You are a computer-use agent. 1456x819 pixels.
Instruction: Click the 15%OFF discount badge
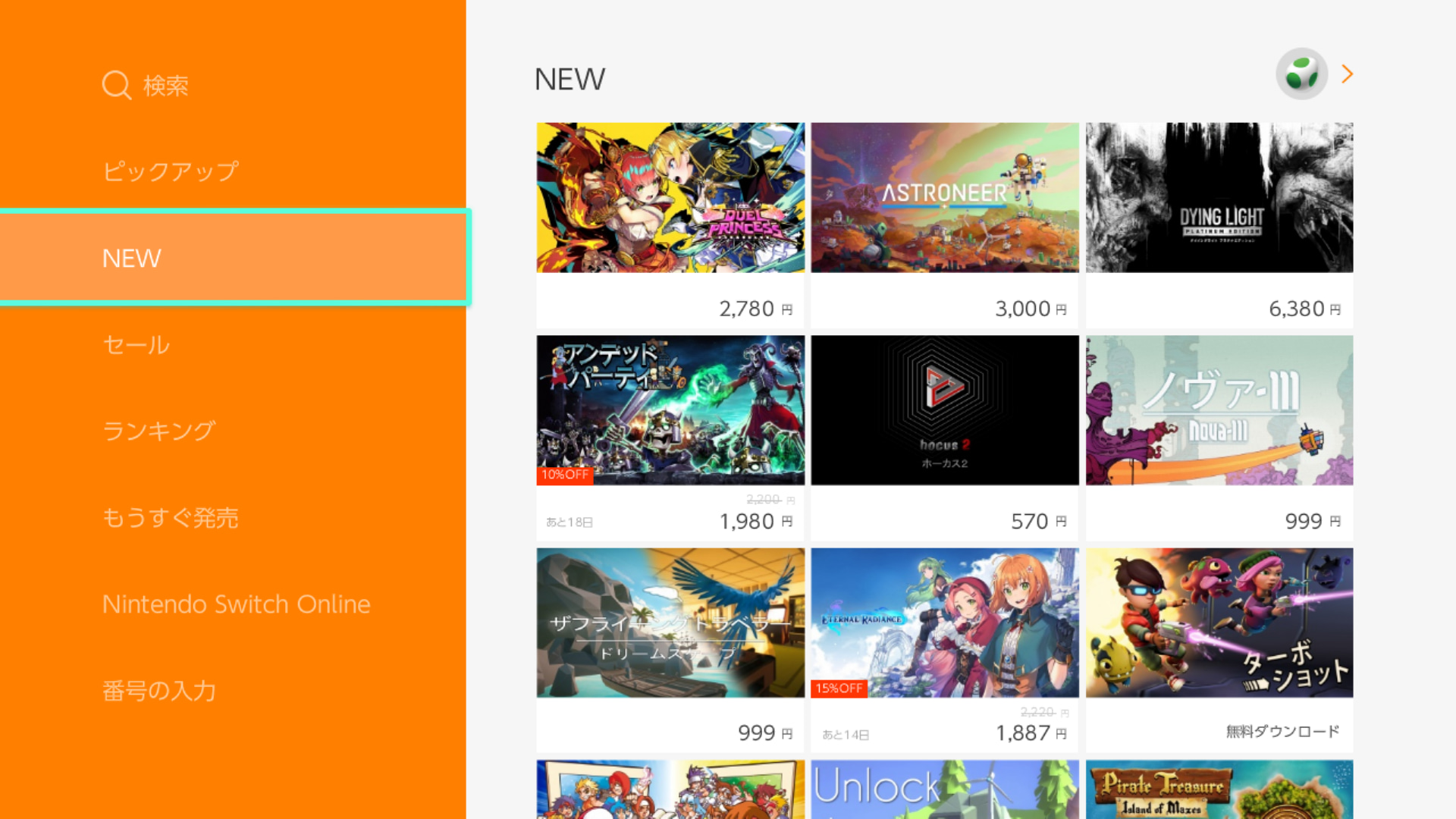click(839, 688)
